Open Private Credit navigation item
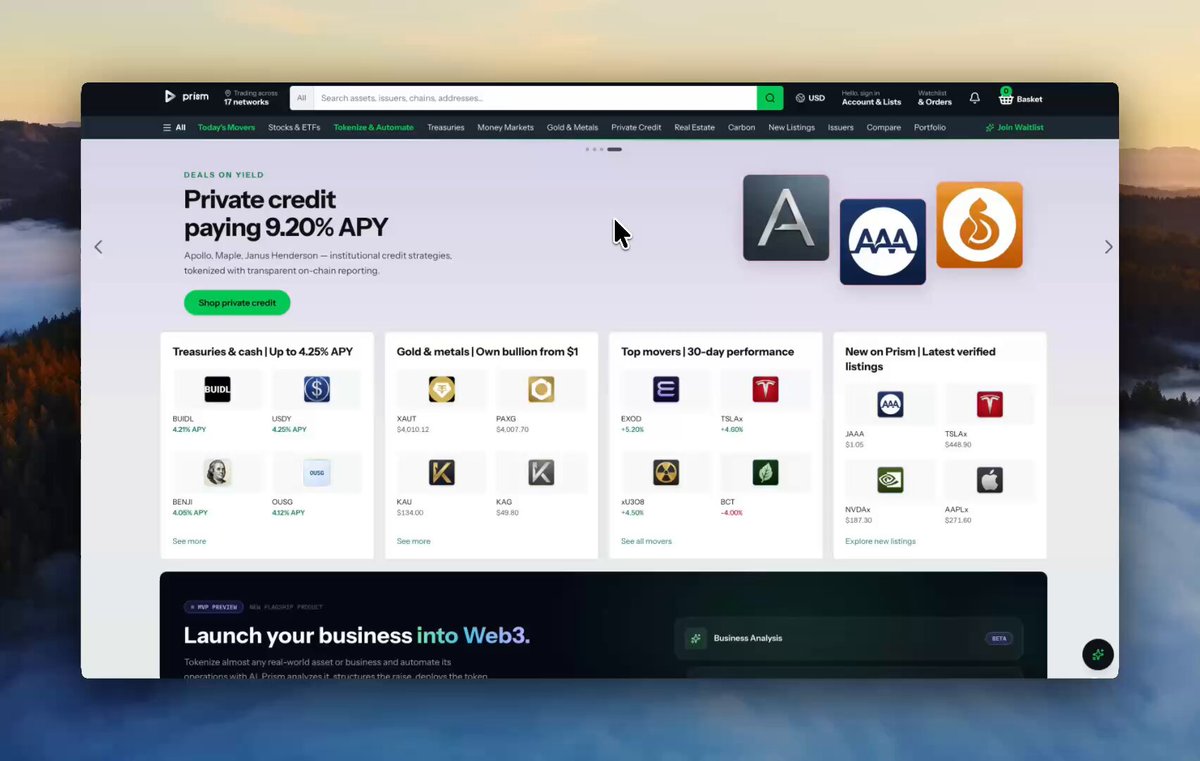 [x=637, y=128]
